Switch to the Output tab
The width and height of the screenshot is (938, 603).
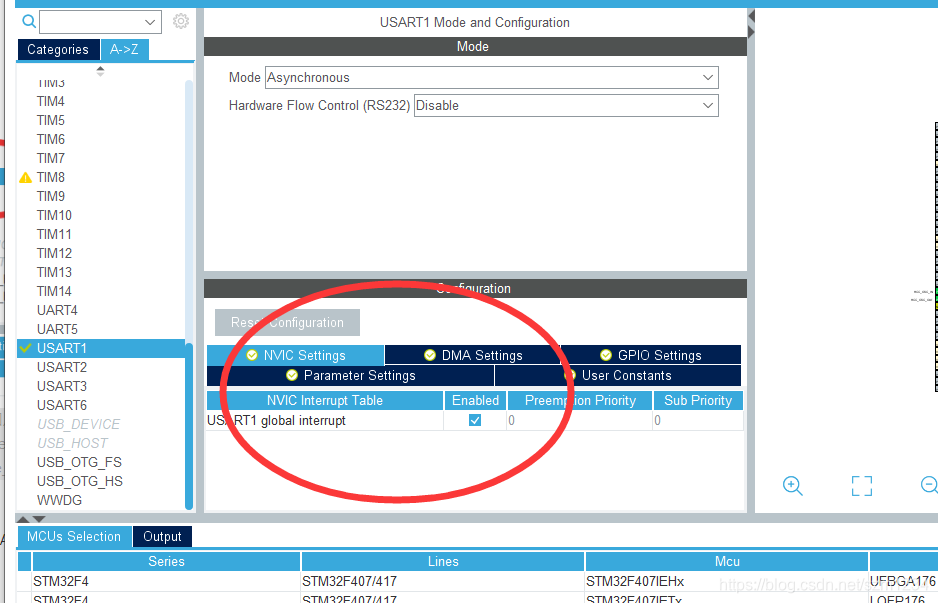pyautogui.click(x=161, y=536)
